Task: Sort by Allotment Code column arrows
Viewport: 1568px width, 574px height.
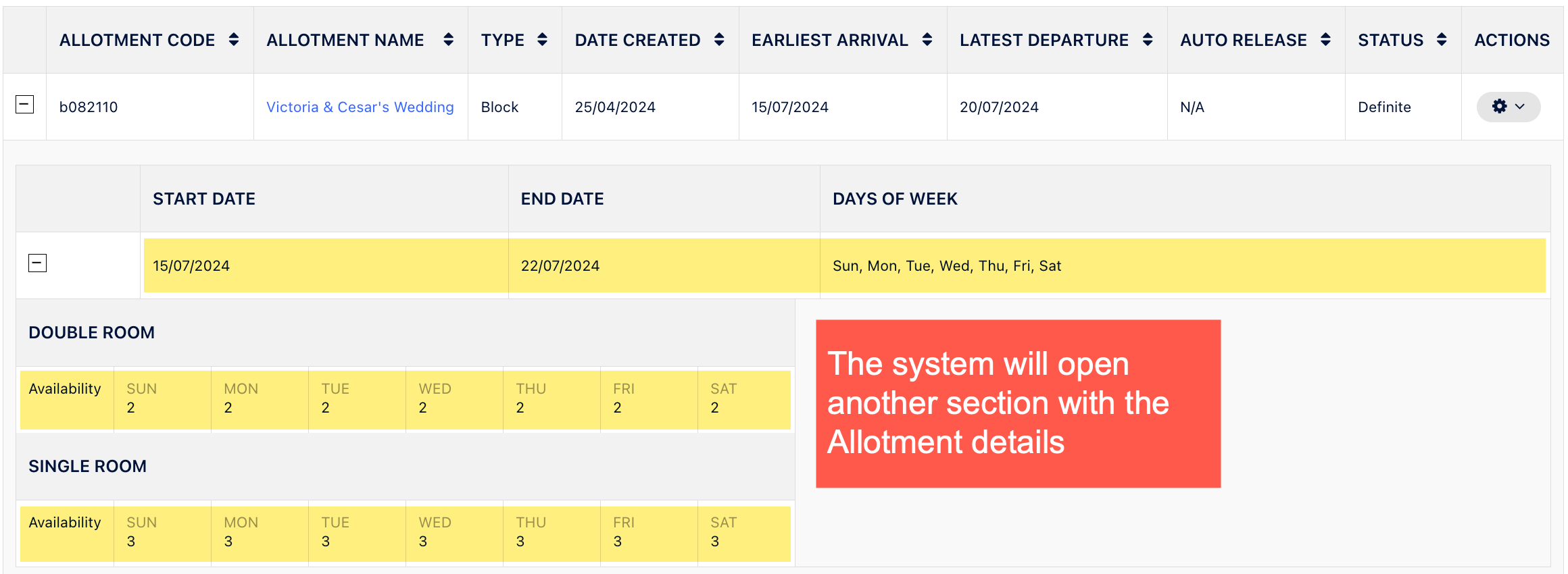Action: tap(234, 40)
